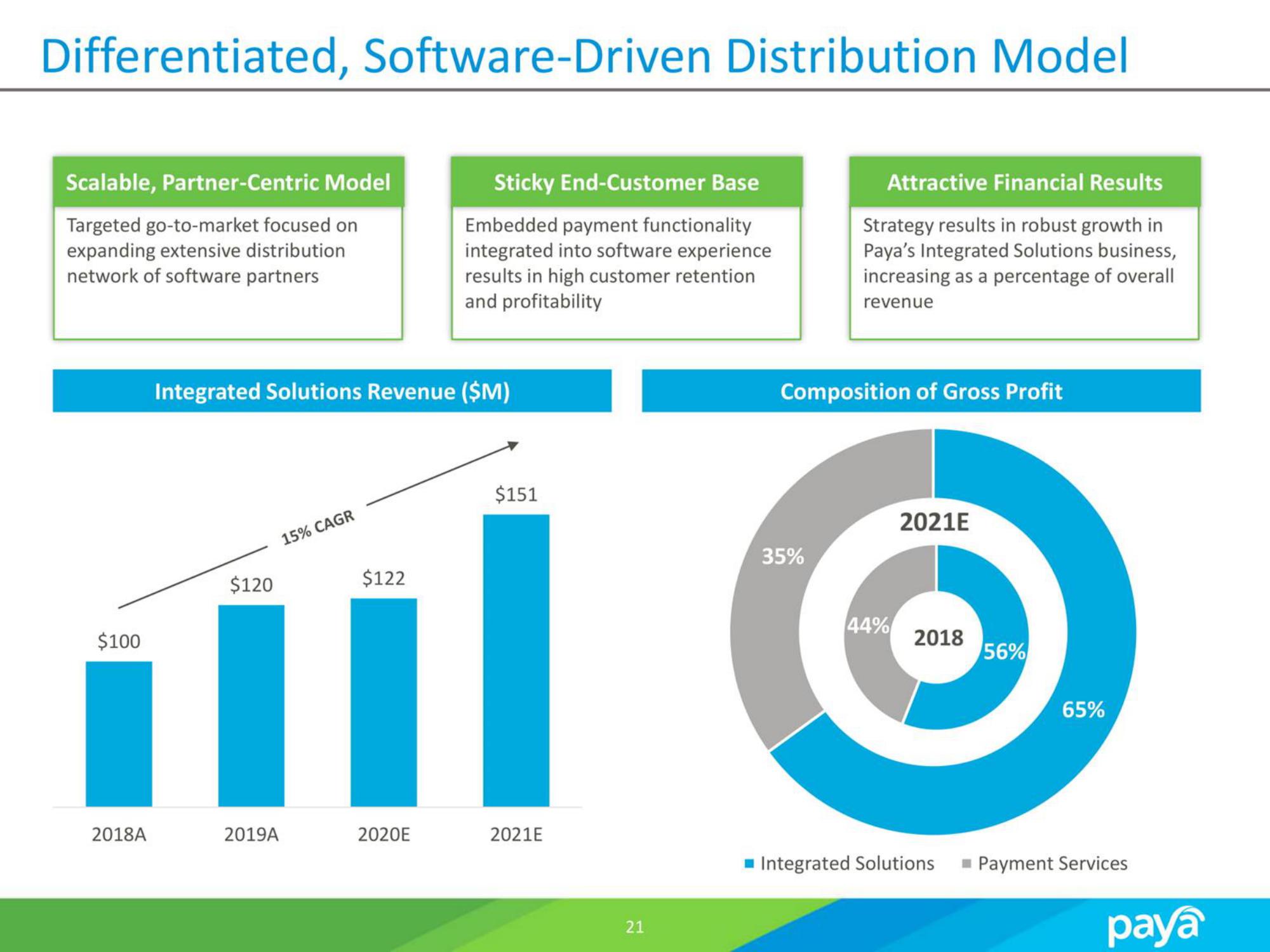Click the '2021E' axis label under bars
The height and width of the screenshot is (952, 1270).
[x=516, y=834]
